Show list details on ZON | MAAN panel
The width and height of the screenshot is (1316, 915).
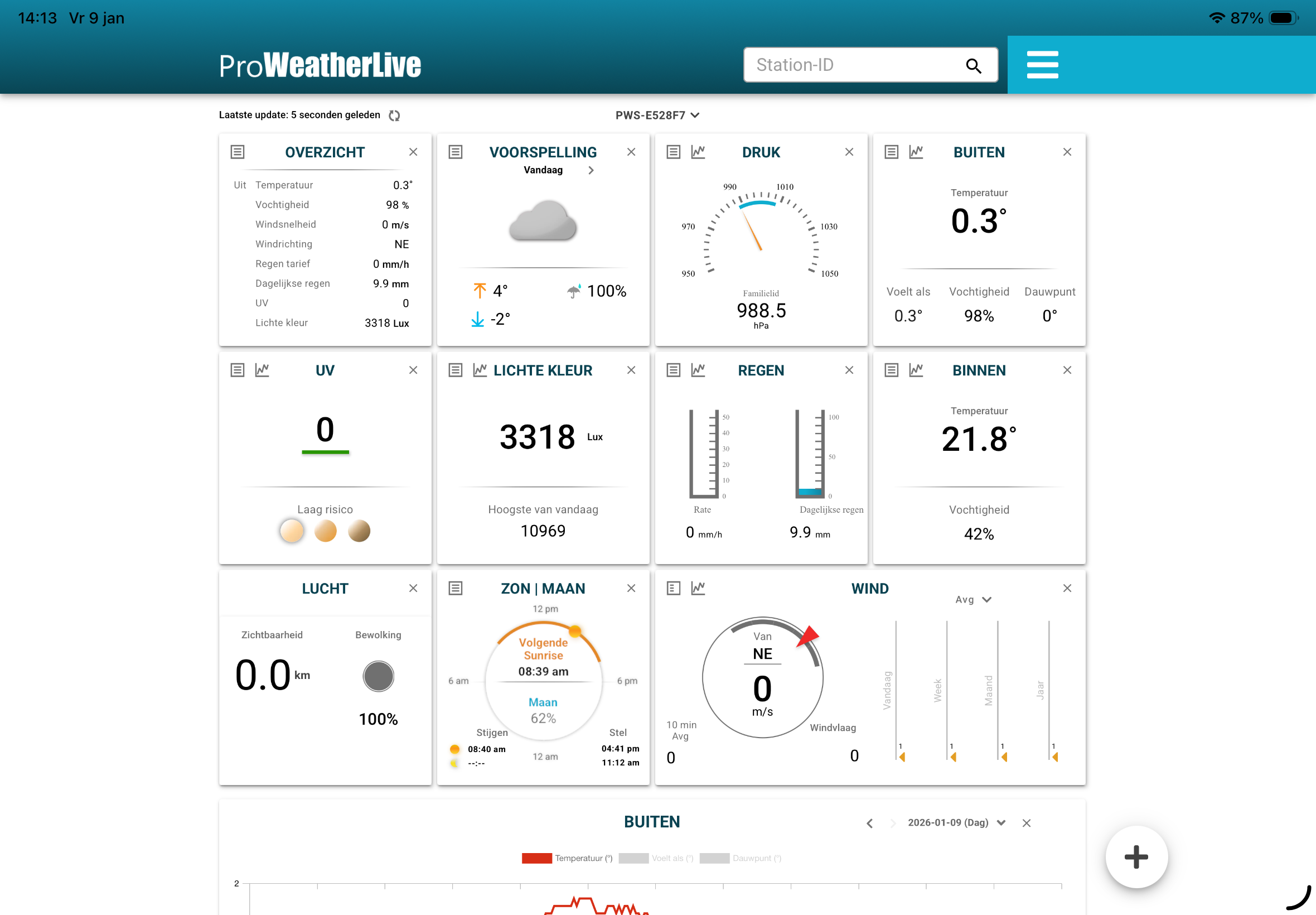tap(456, 587)
